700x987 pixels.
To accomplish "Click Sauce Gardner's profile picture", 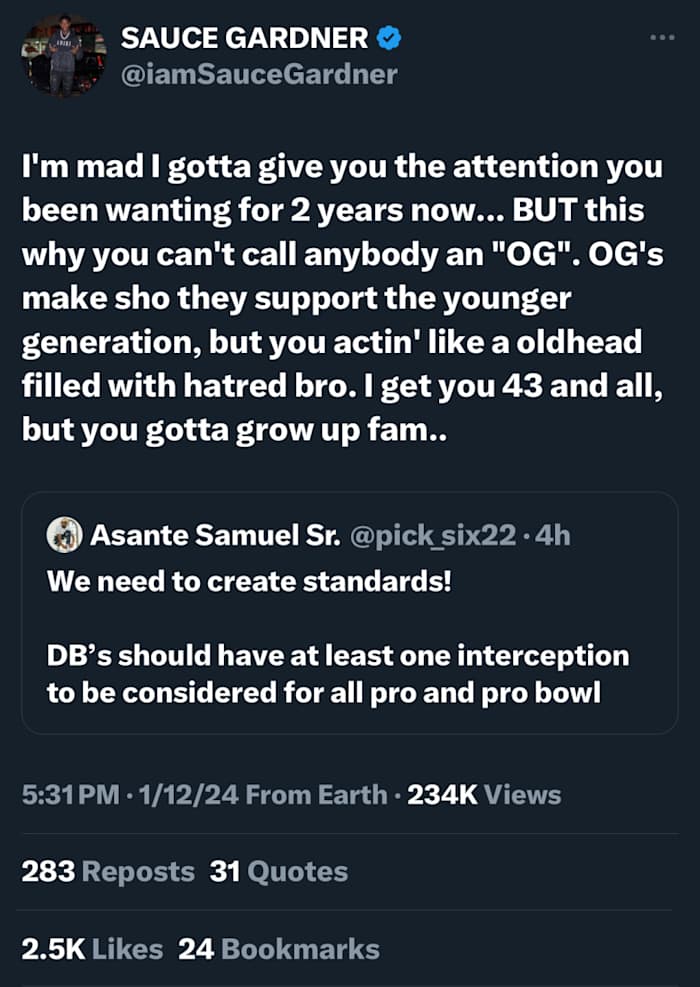I will point(65,56).
